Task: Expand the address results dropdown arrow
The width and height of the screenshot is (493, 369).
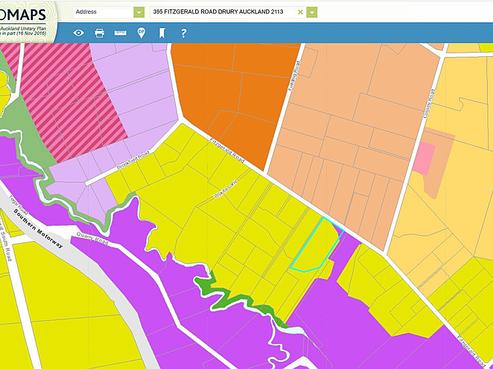Action: click(312, 12)
